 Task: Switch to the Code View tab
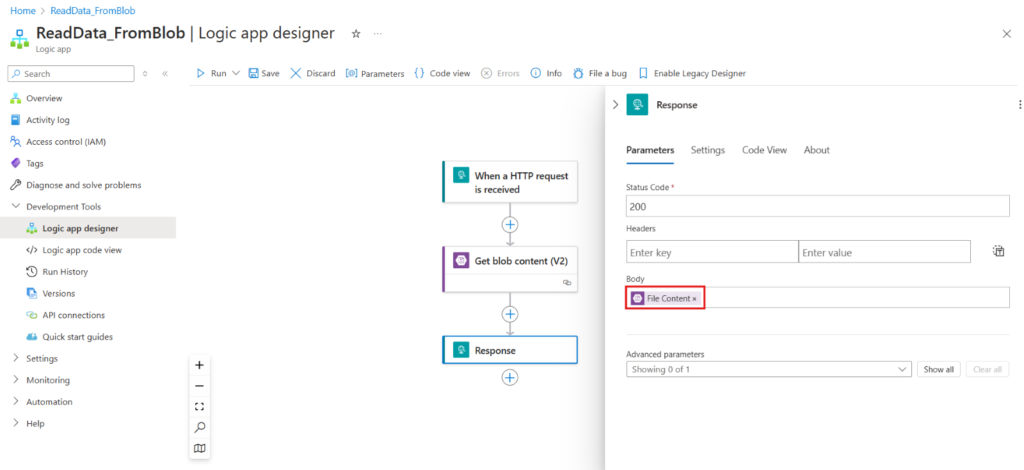pyautogui.click(x=764, y=150)
